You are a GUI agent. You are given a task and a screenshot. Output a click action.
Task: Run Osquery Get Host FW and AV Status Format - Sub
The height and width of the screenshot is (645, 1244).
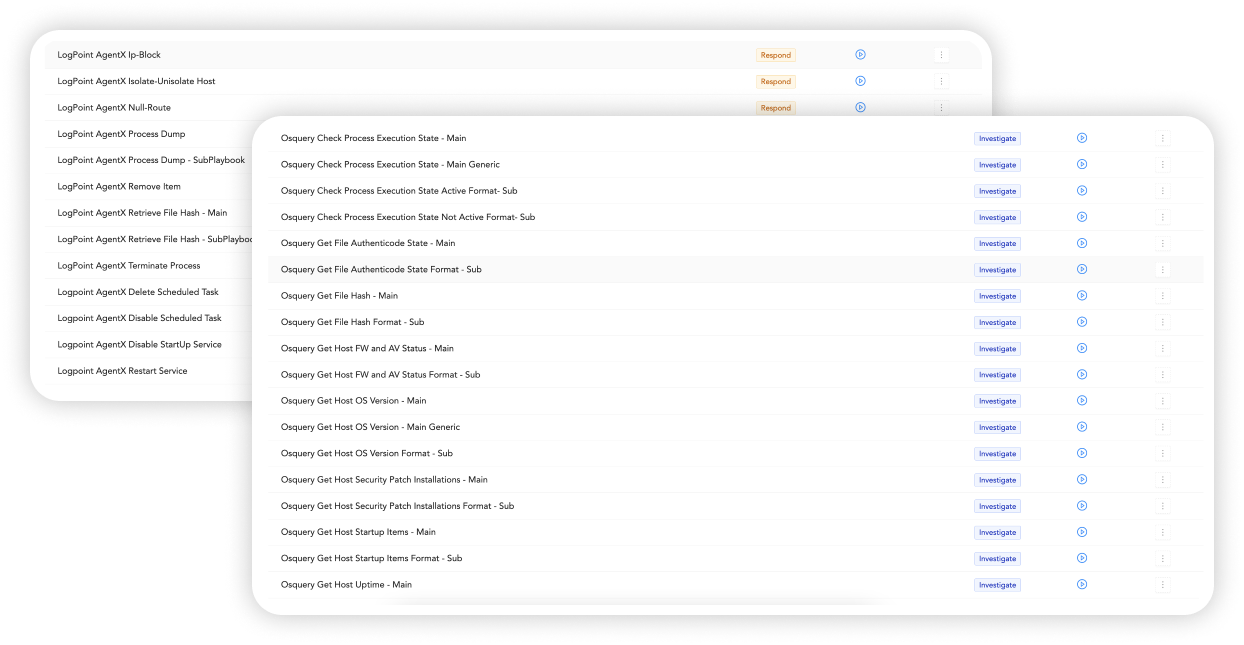pos(1082,374)
